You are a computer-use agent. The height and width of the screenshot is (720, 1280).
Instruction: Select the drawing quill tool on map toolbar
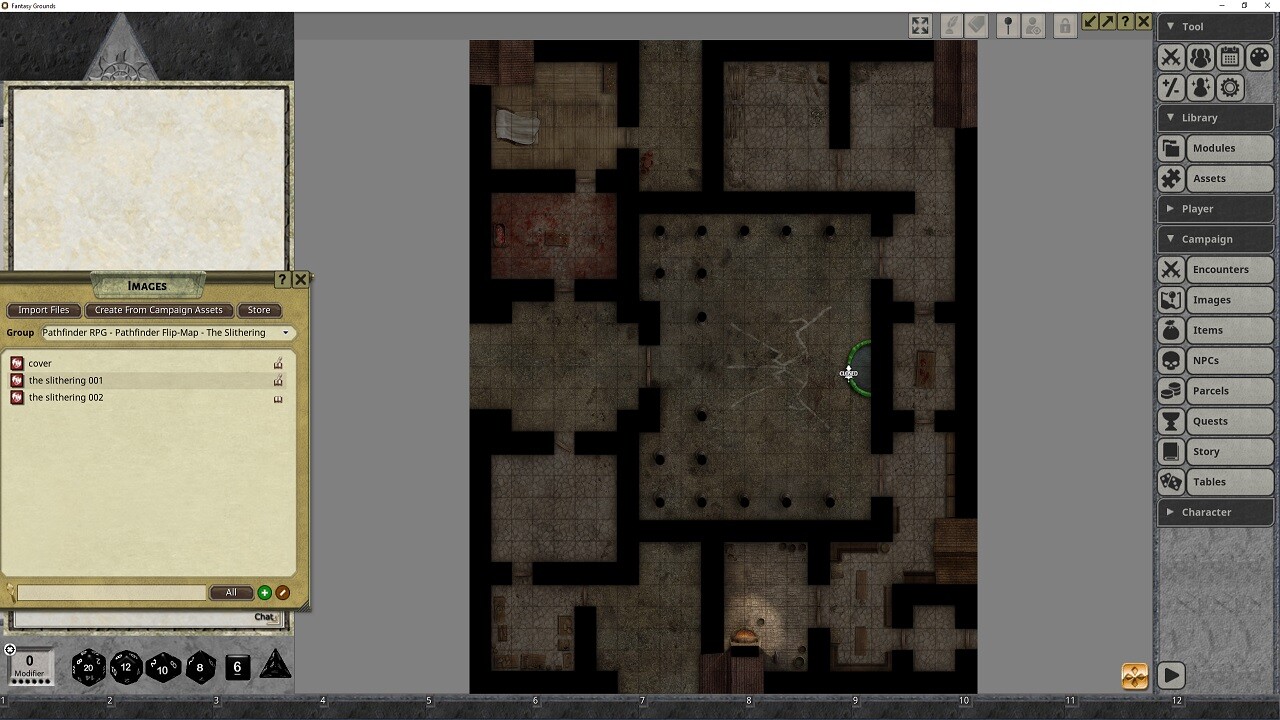point(951,25)
